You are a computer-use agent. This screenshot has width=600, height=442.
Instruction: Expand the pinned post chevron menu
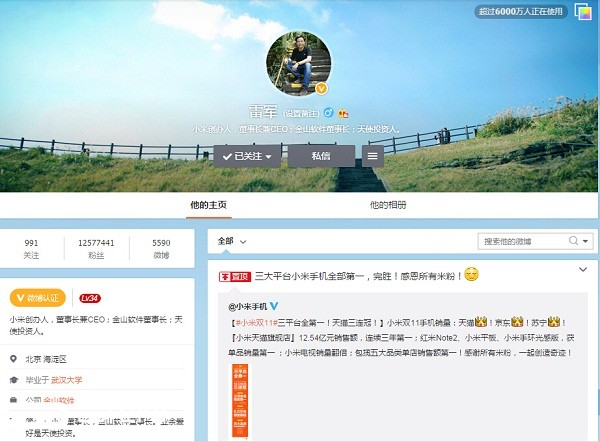583,269
